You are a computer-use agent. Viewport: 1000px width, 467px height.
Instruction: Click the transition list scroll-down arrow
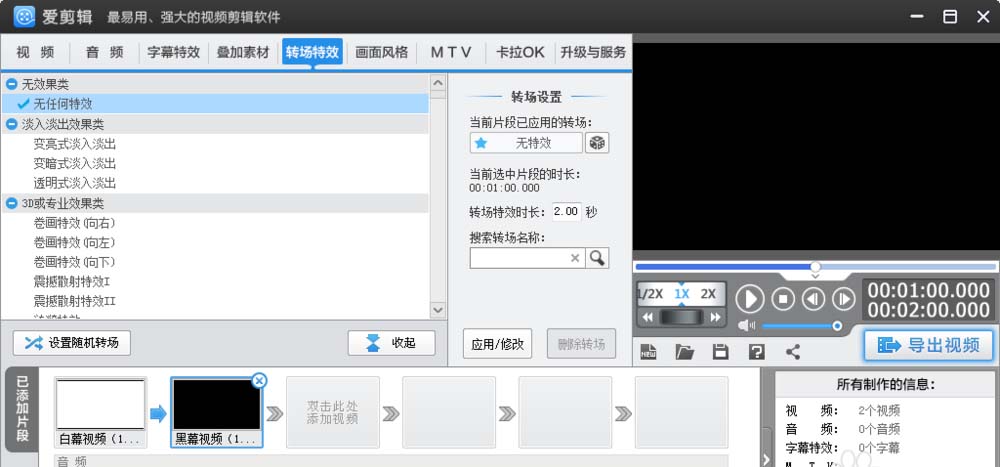(438, 309)
